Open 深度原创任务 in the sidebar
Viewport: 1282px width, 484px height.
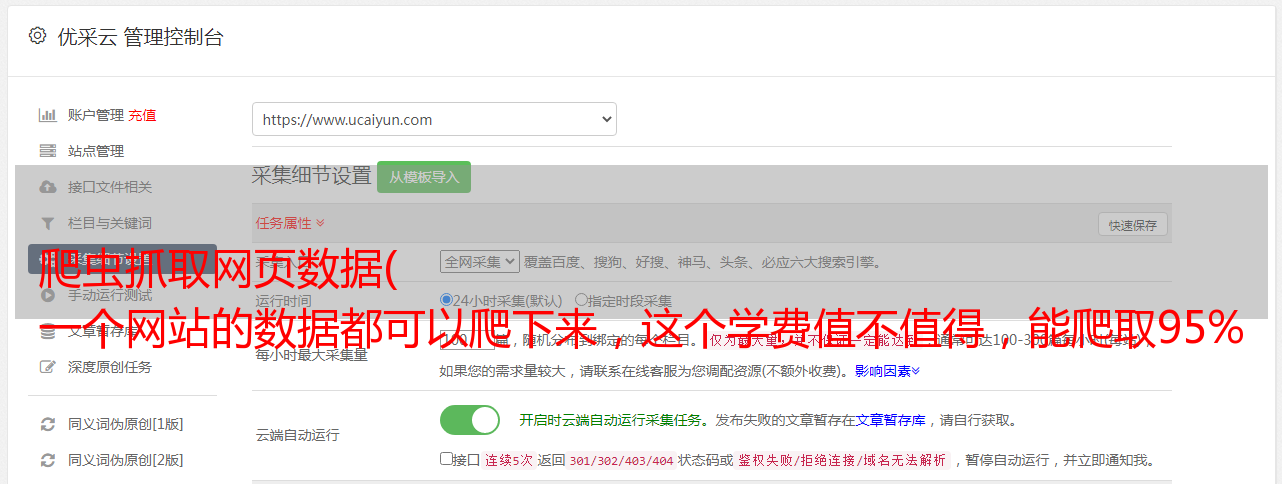coord(110,367)
